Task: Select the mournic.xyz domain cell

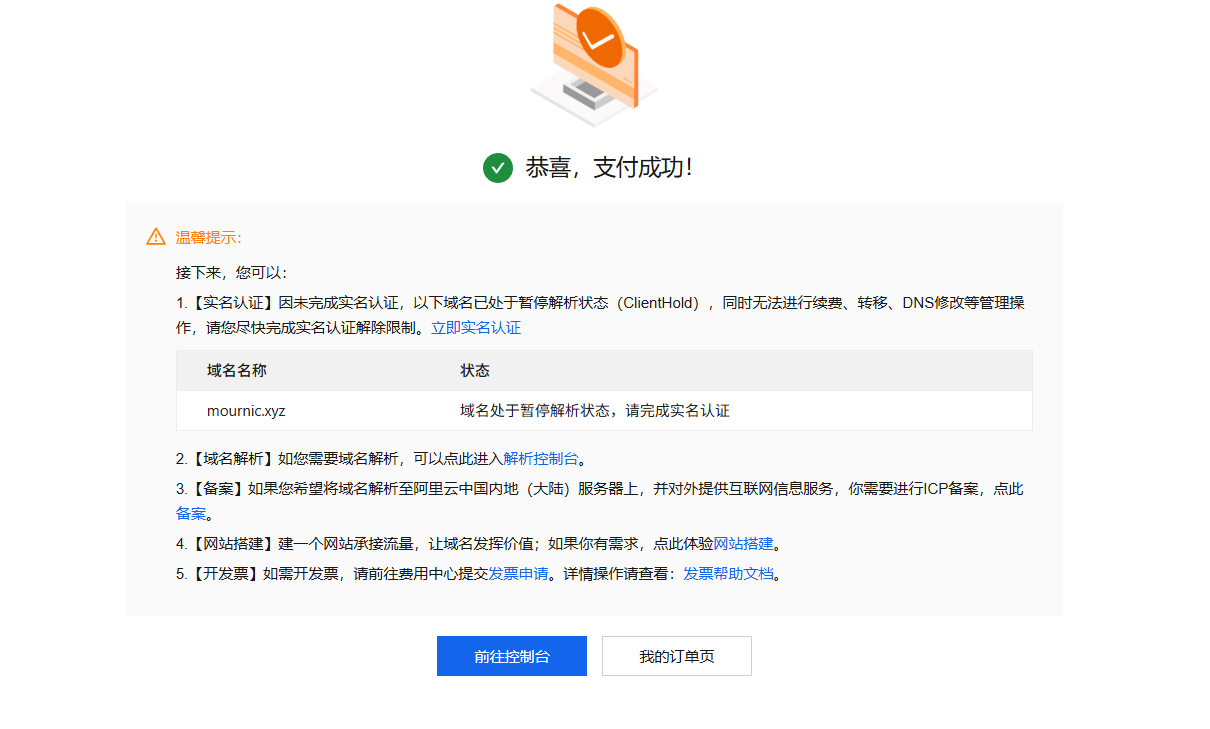Action: pyautogui.click(x=246, y=411)
